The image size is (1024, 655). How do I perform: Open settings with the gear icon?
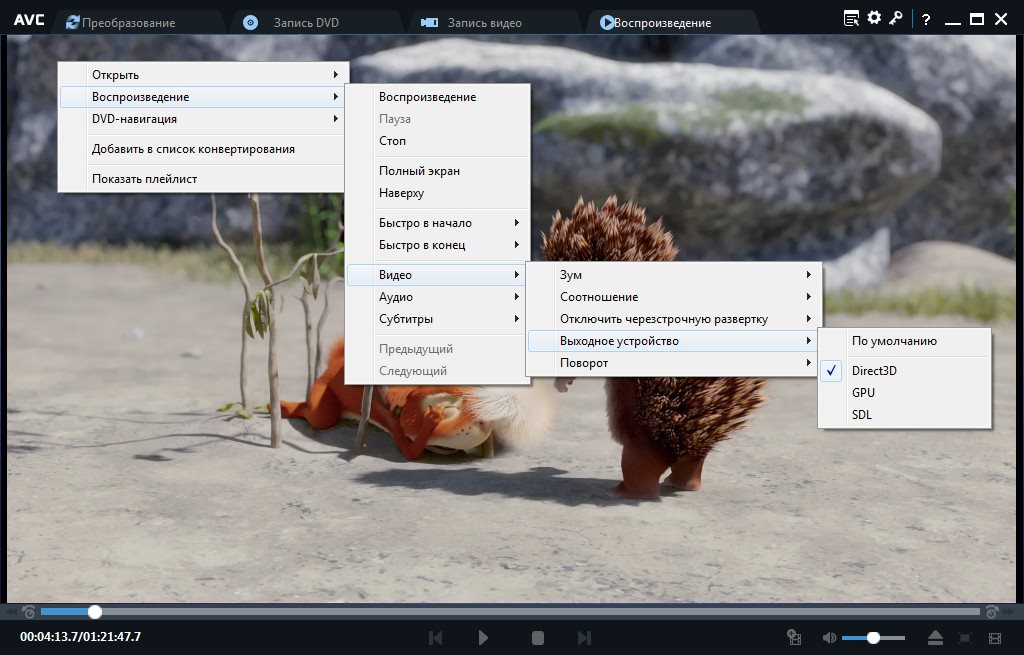pos(874,18)
